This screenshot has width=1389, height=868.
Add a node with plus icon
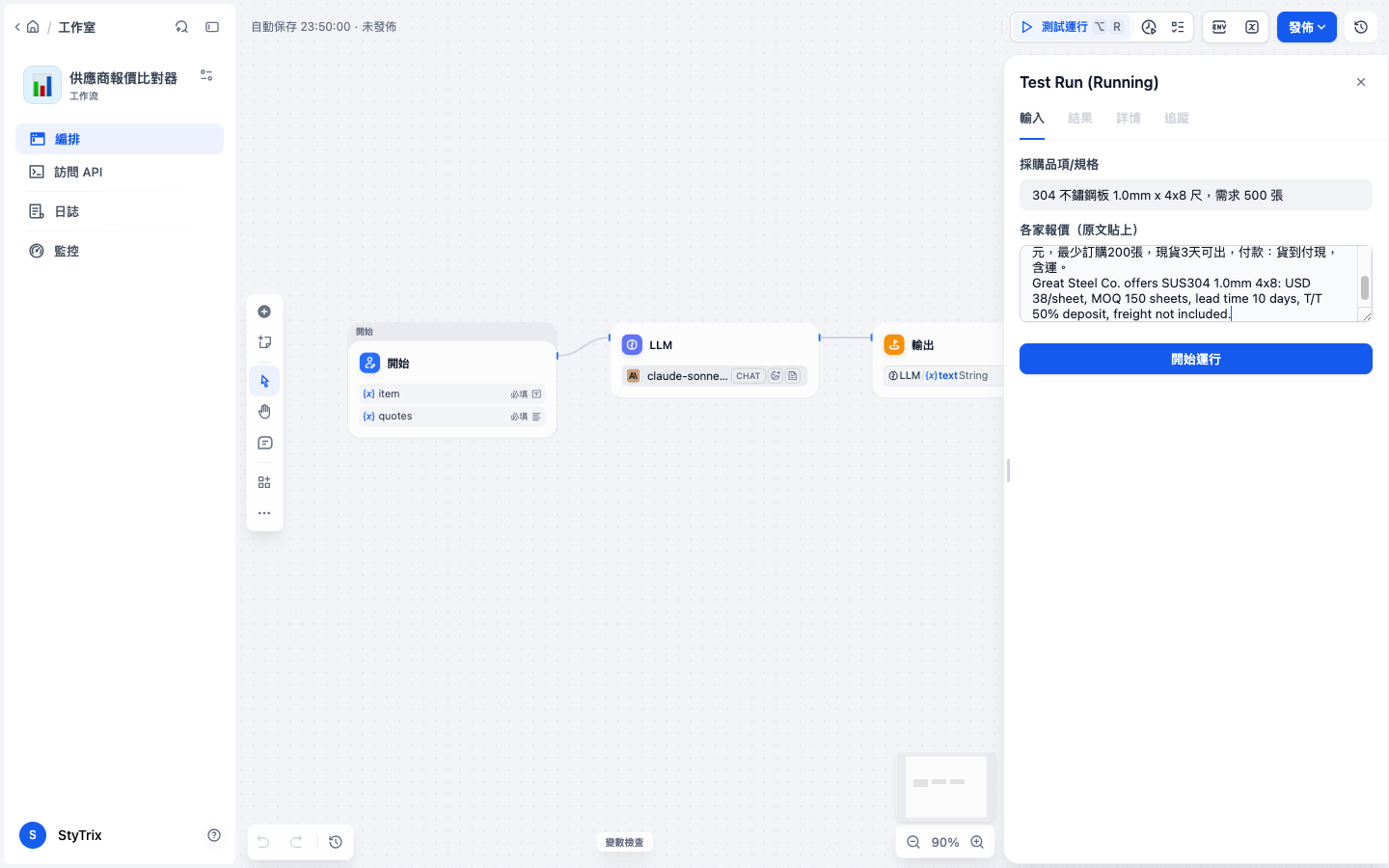(x=264, y=312)
